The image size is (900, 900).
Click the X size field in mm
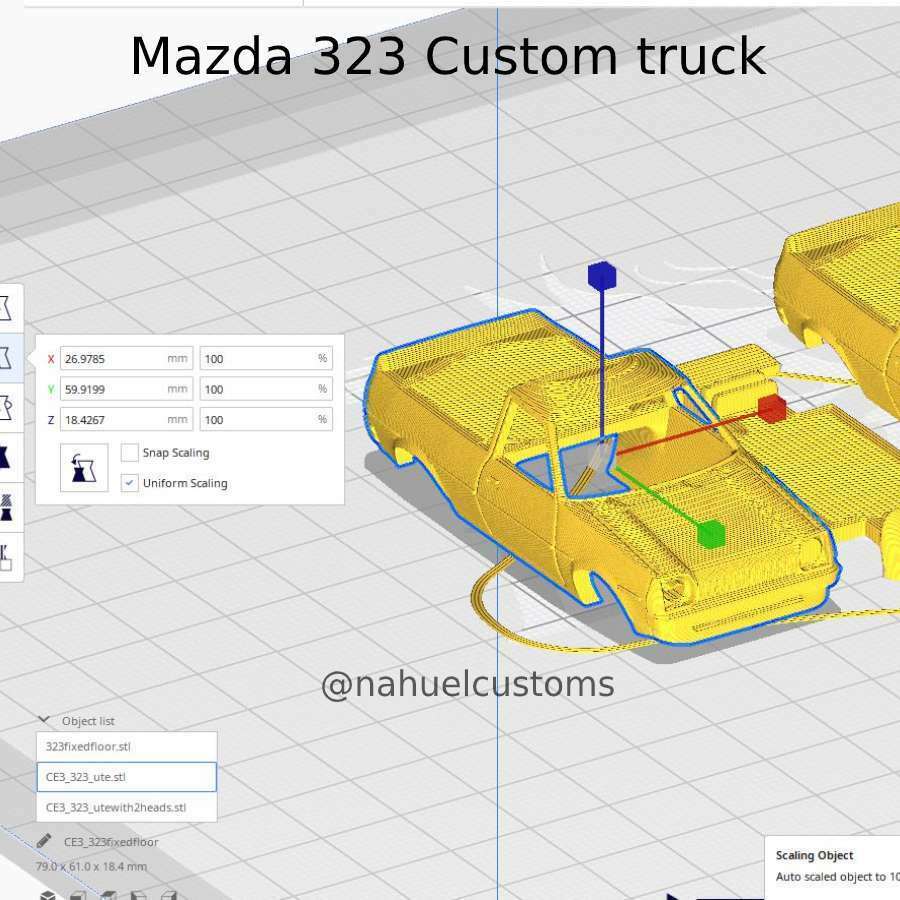[126, 358]
